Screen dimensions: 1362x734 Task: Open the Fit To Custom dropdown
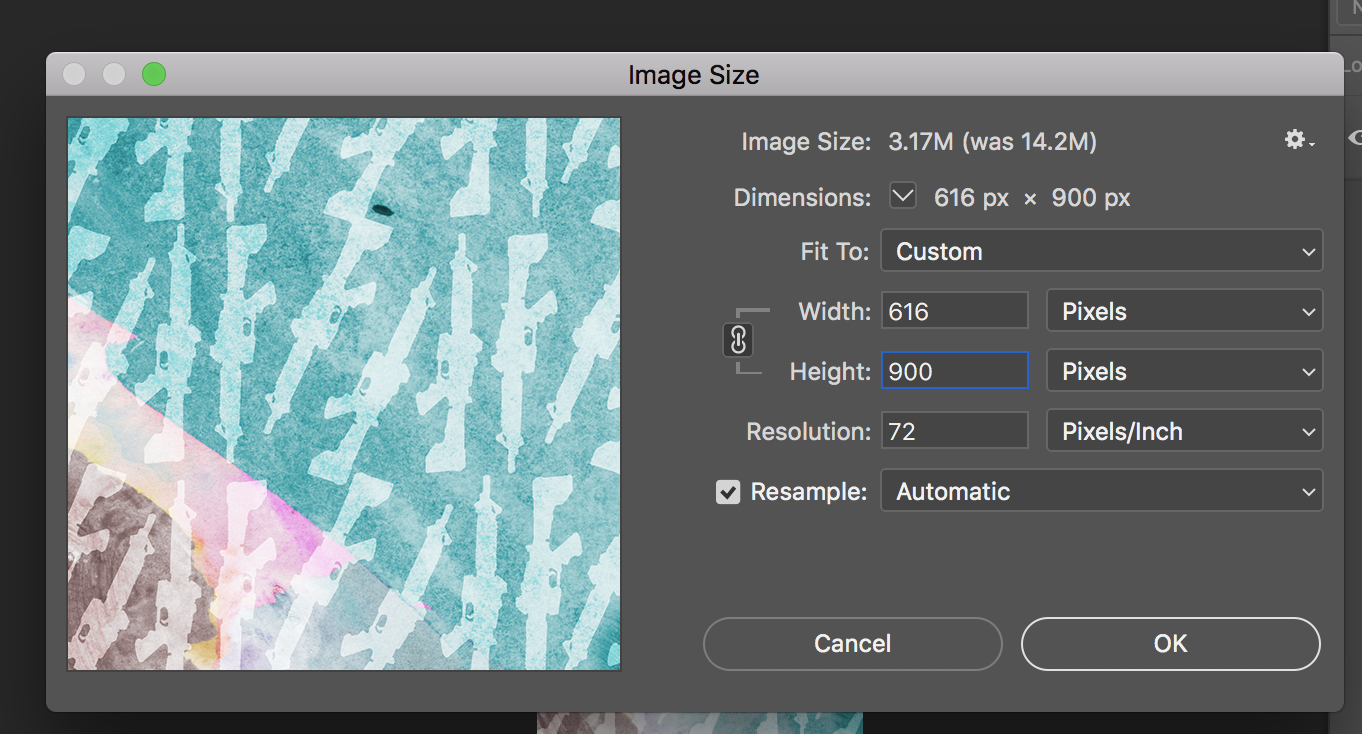pos(1101,251)
